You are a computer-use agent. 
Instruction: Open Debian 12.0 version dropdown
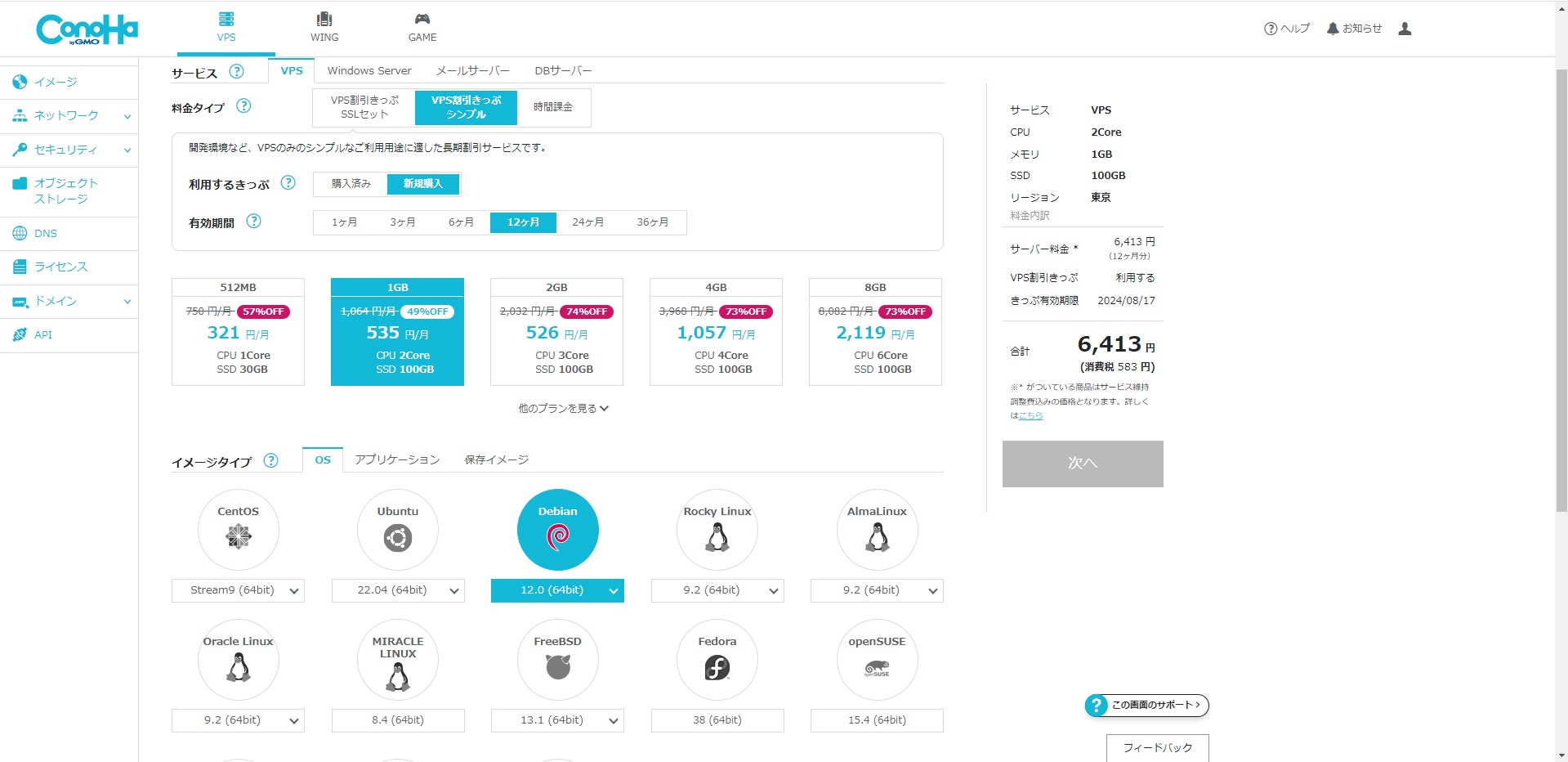(557, 590)
